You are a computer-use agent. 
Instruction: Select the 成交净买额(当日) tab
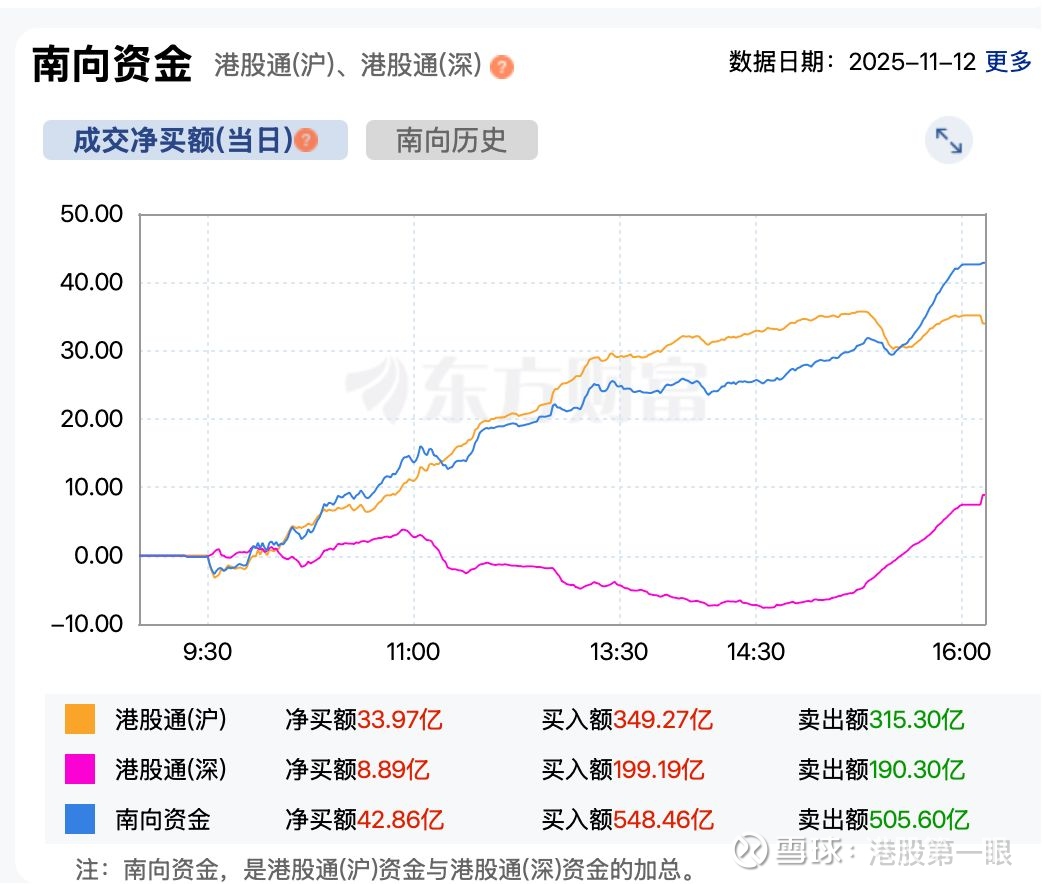click(183, 140)
